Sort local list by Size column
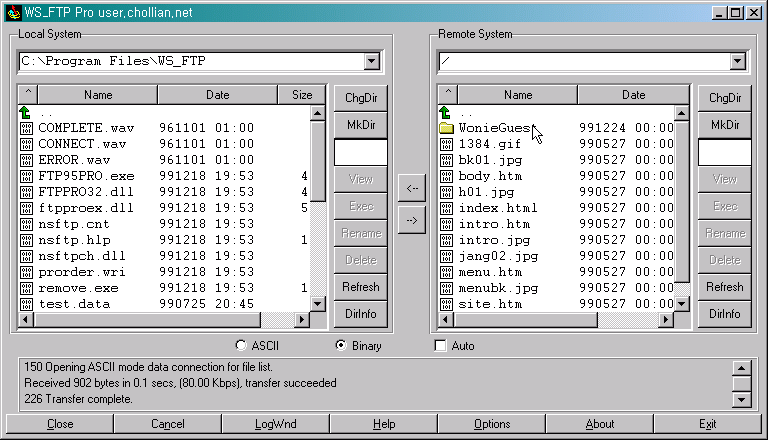Viewport: 768px width, 440px height. (302, 95)
